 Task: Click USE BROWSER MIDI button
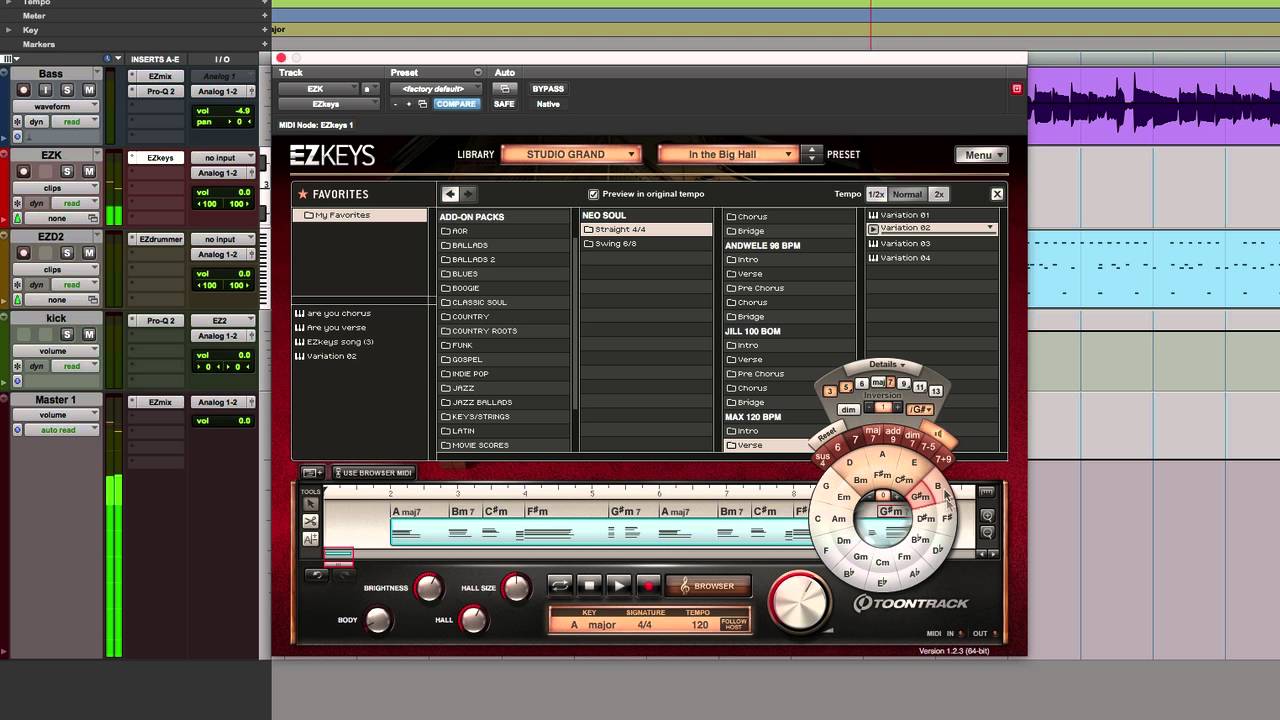(373, 473)
